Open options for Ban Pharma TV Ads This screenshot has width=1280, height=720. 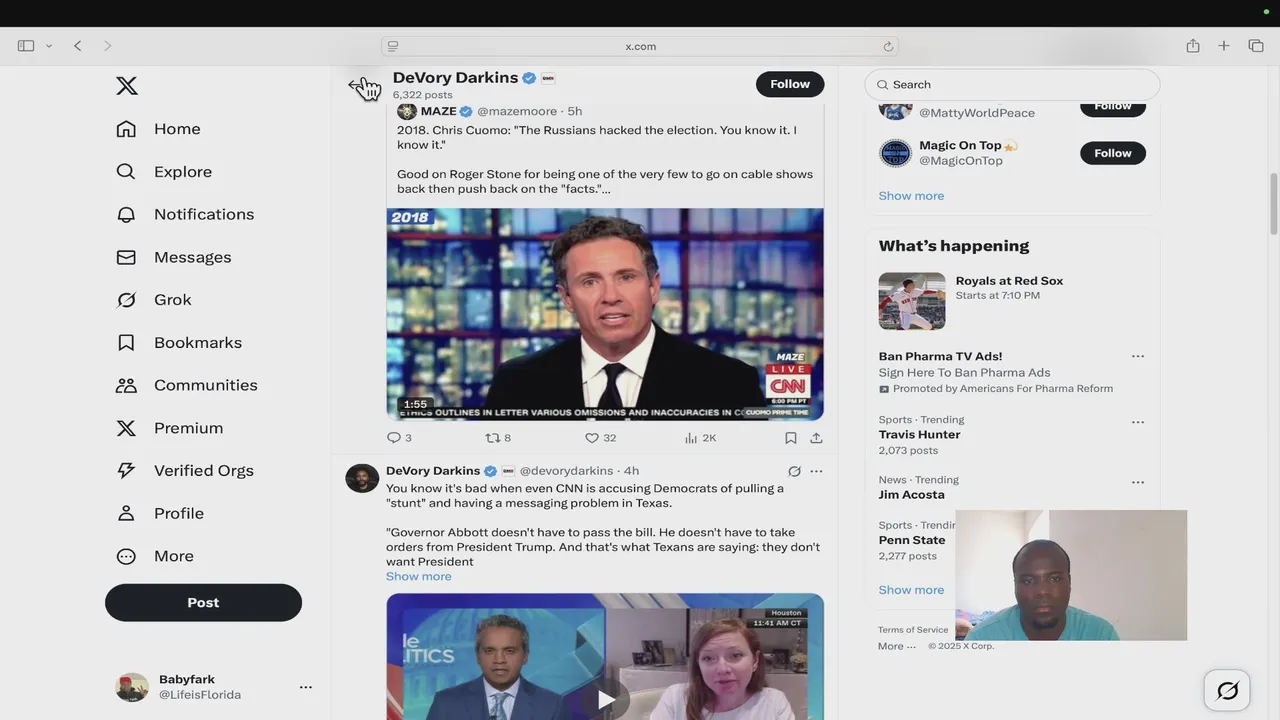1138,356
